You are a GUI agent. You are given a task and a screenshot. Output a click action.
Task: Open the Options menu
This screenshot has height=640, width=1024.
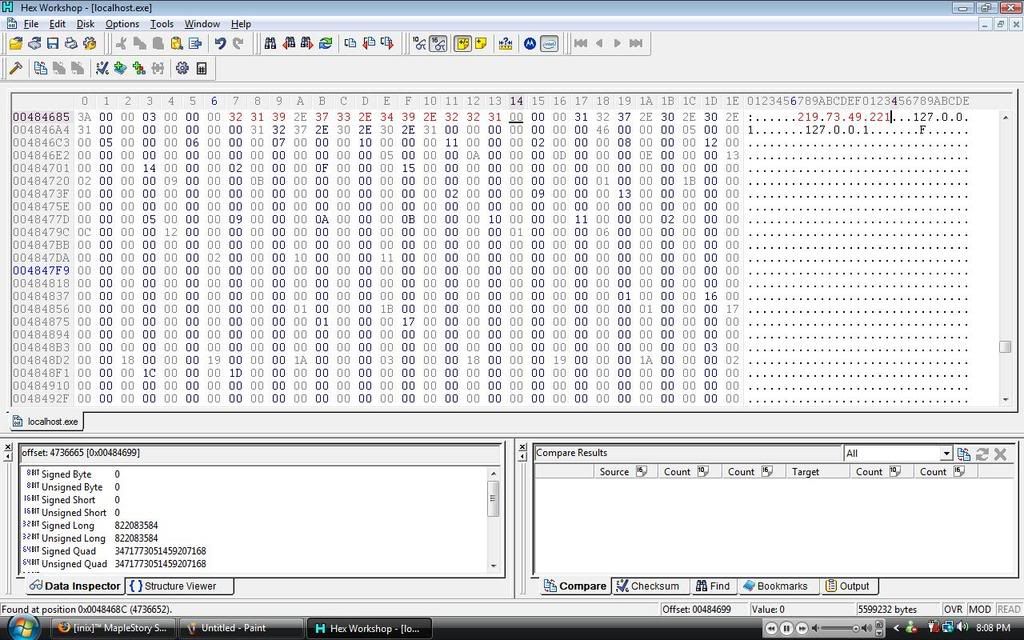[x=122, y=24]
